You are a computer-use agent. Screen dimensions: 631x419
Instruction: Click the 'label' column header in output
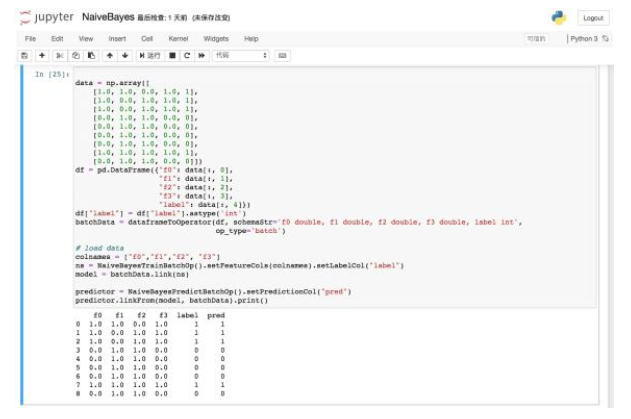point(188,315)
